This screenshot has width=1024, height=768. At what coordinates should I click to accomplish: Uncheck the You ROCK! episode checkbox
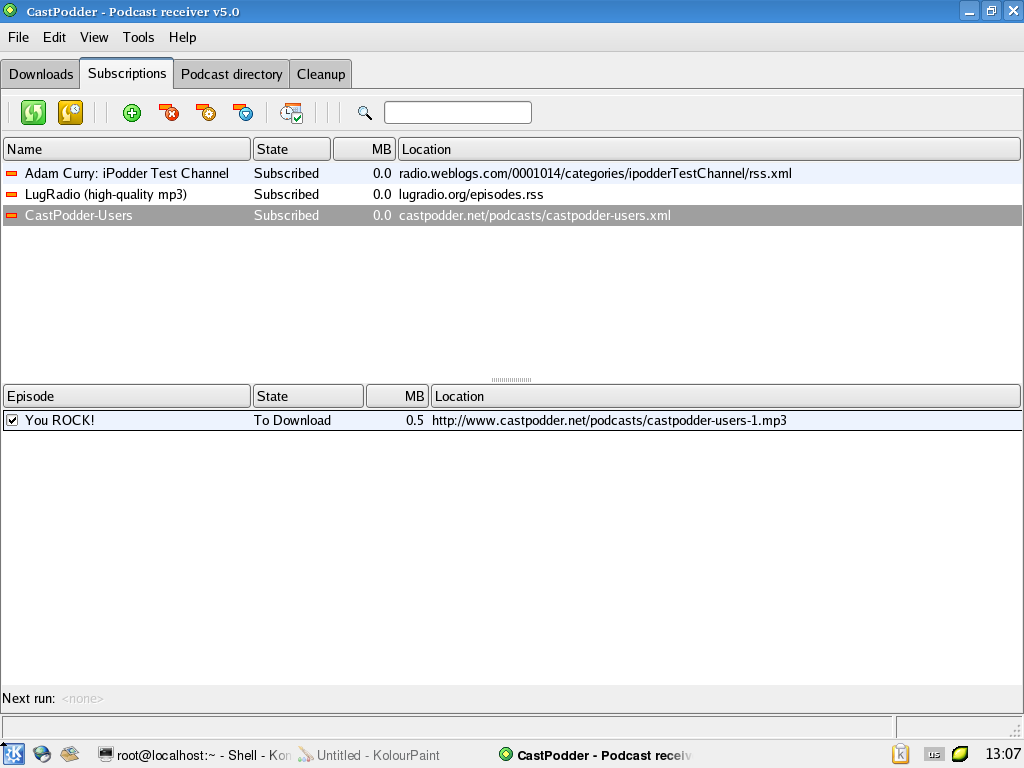coord(12,421)
